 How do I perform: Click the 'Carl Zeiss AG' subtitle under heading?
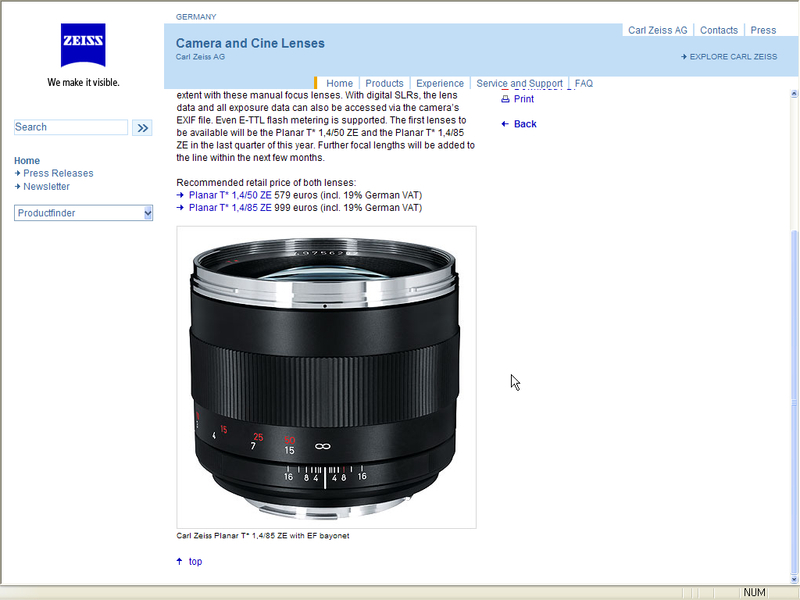(201, 57)
